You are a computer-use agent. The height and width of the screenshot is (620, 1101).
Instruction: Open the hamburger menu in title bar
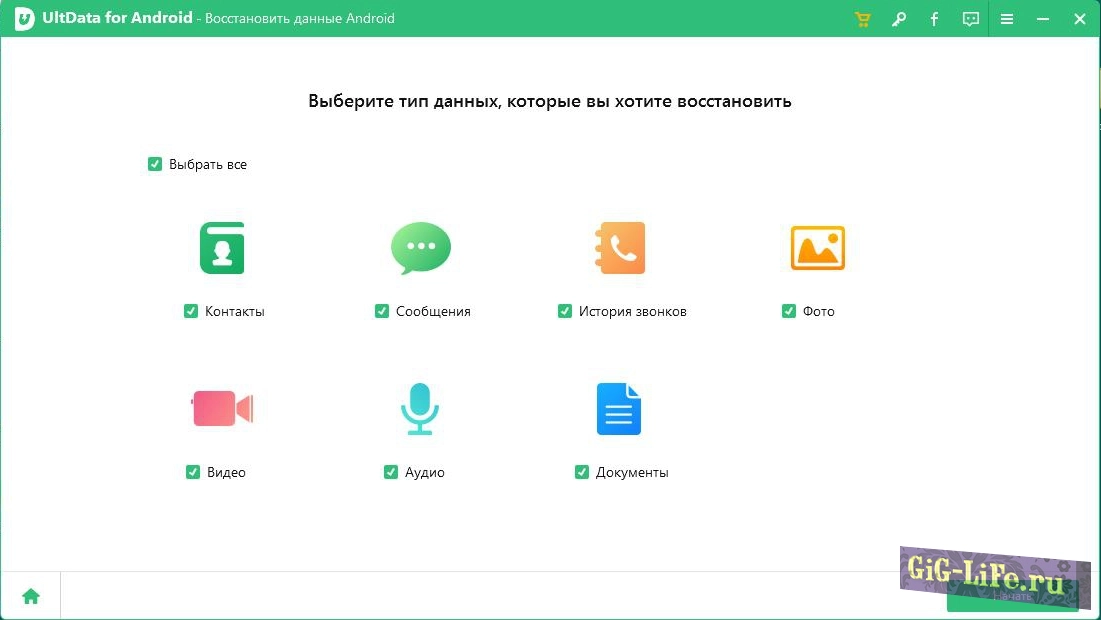coord(1007,19)
